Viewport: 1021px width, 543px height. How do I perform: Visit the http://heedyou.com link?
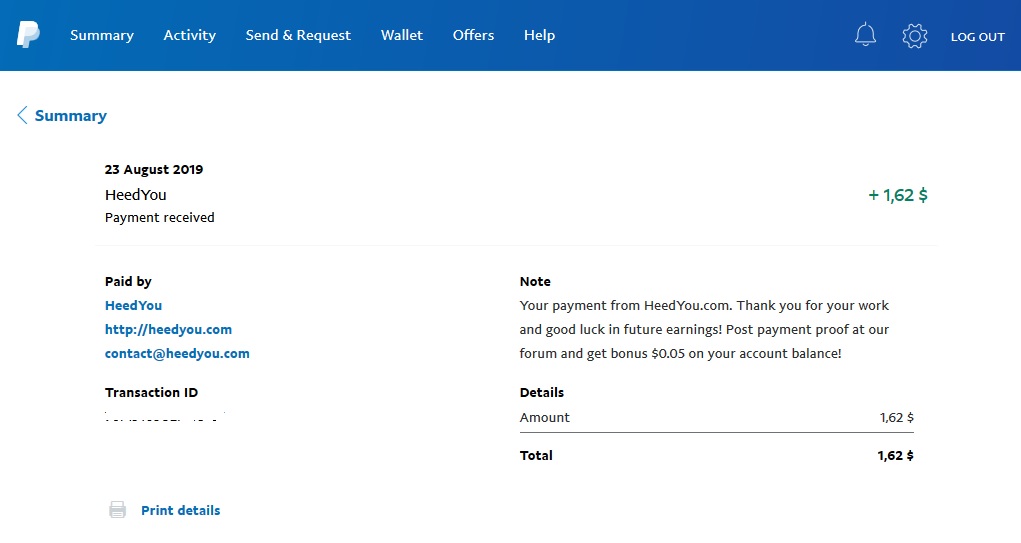click(x=168, y=329)
